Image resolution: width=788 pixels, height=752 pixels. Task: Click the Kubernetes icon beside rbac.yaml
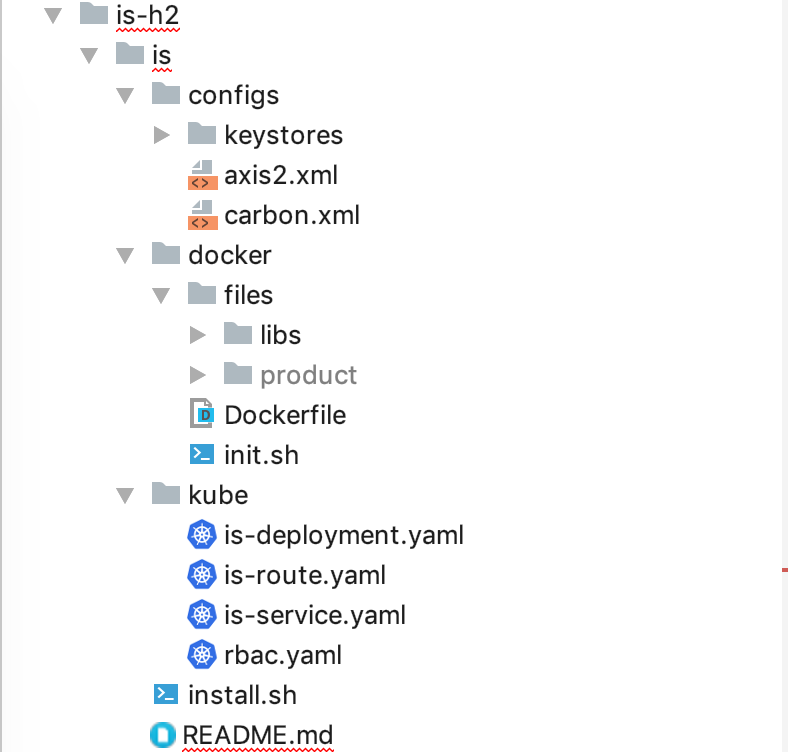tap(202, 655)
